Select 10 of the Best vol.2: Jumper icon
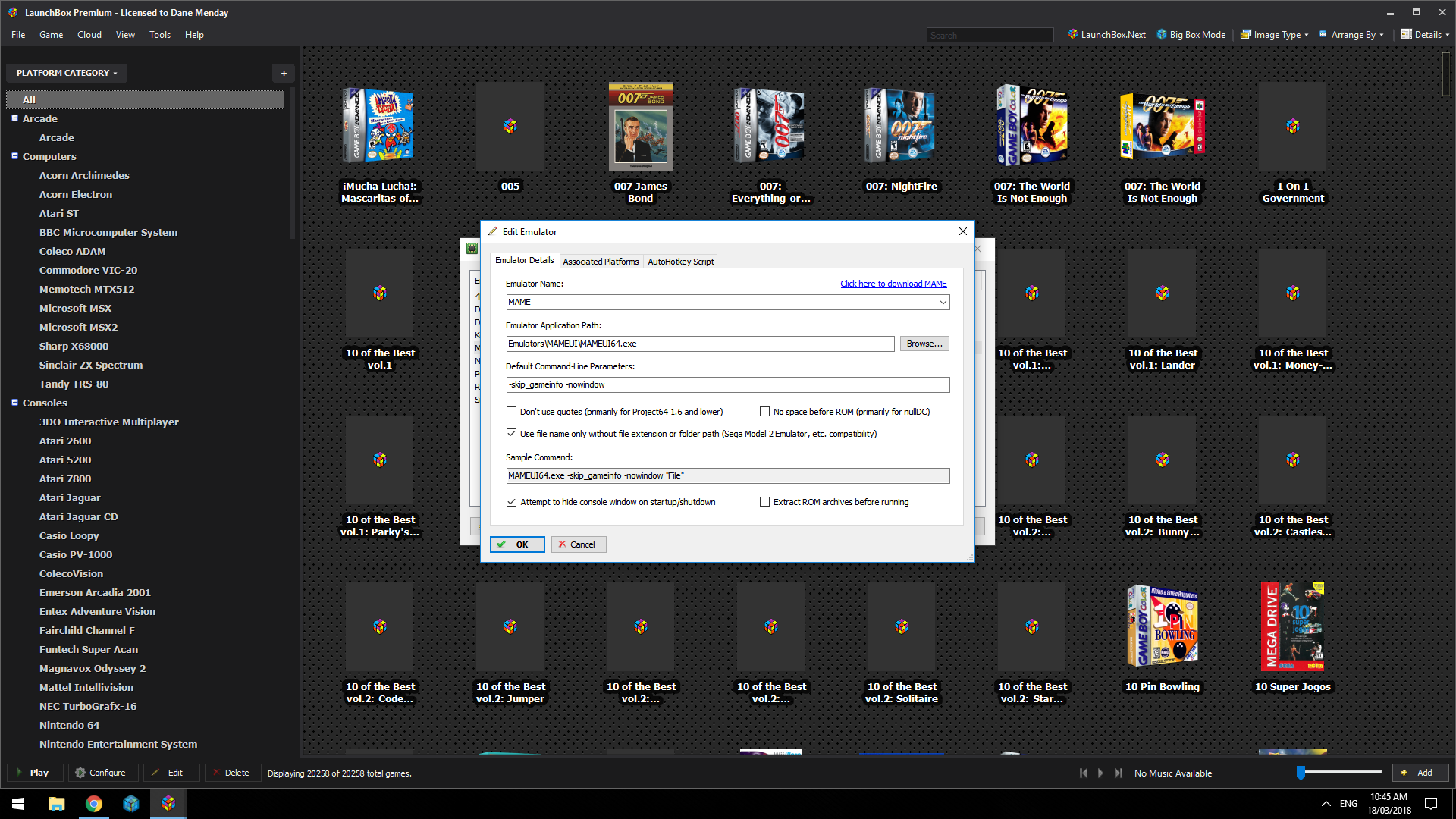Image resolution: width=1456 pixels, height=819 pixels. pyautogui.click(x=510, y=626)
